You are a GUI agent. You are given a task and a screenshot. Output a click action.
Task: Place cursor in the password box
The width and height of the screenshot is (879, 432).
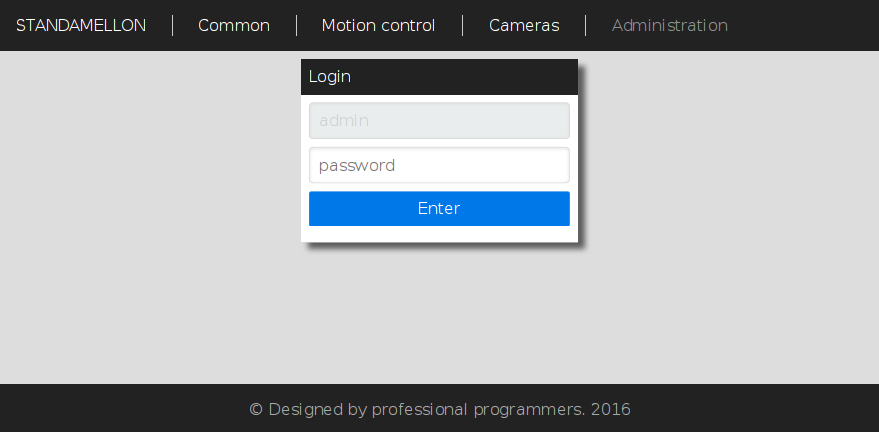click(439, 166)
